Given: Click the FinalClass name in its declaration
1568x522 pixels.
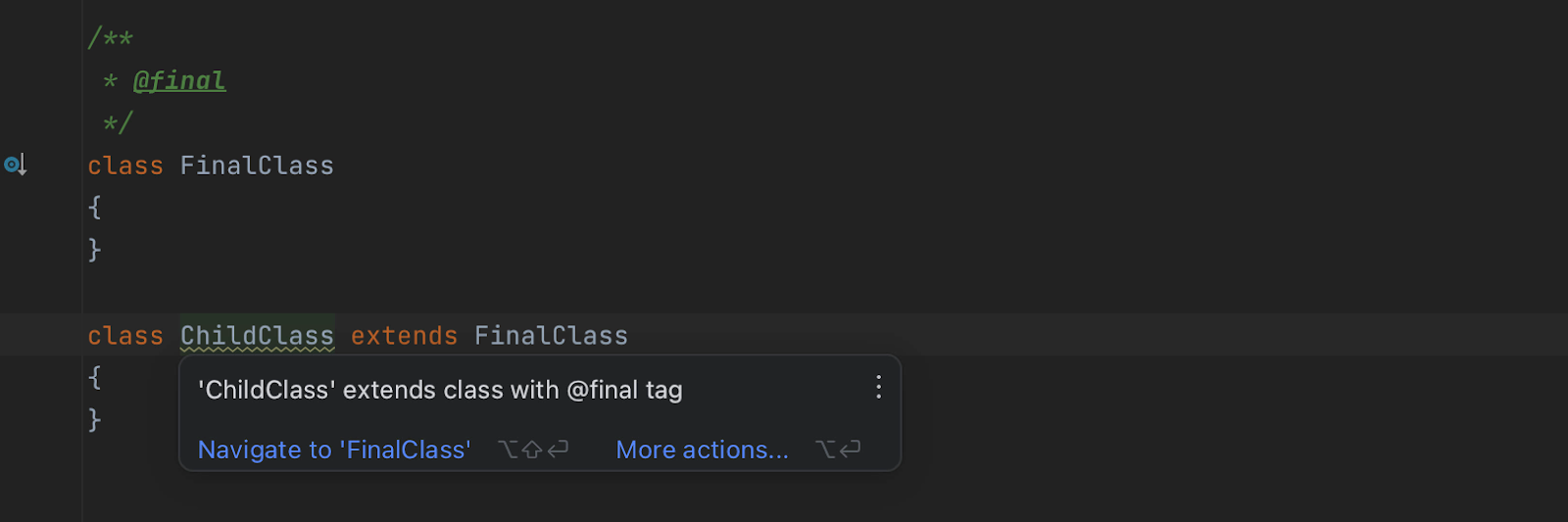Looking at the screenshot, I should (x=257, y=166).
